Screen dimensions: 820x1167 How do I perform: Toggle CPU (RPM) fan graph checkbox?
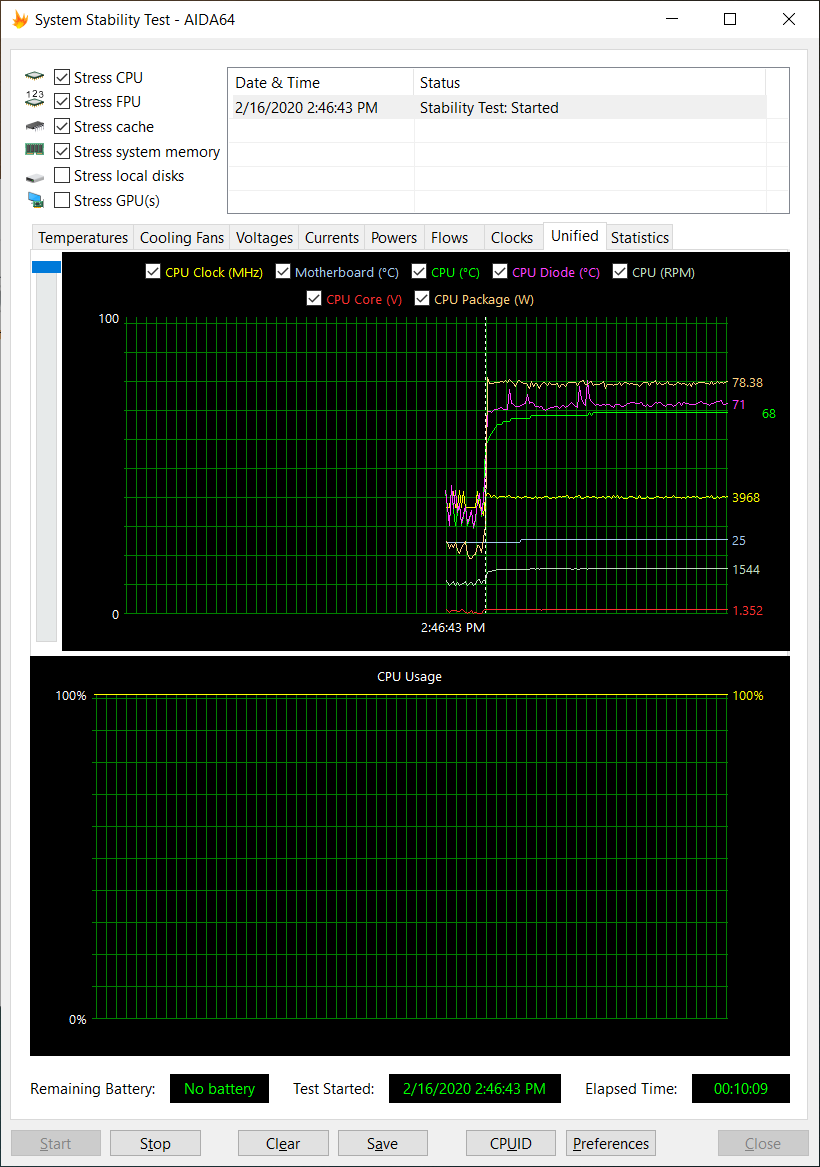[620, 272]
